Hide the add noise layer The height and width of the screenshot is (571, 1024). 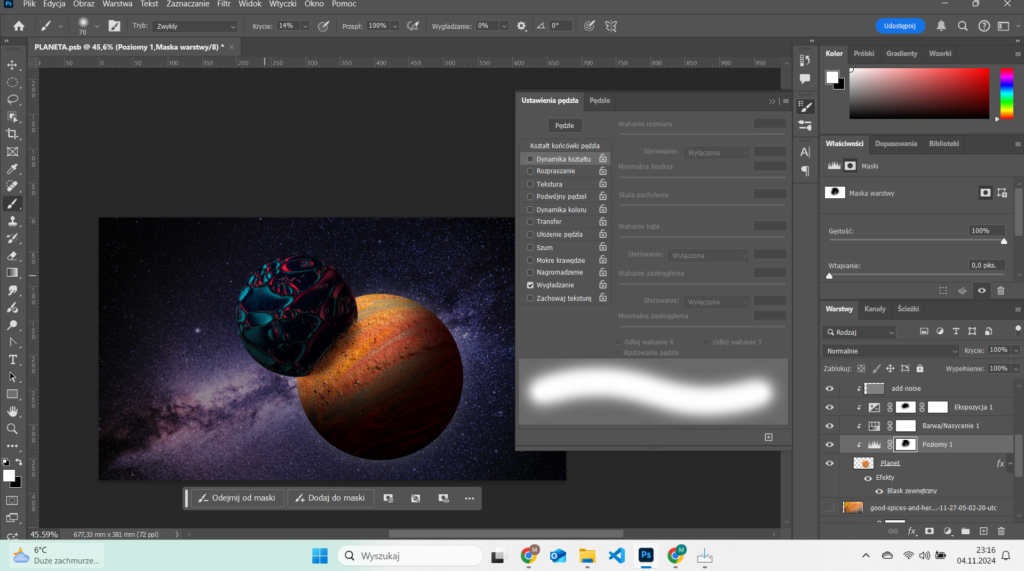(829, 389)
